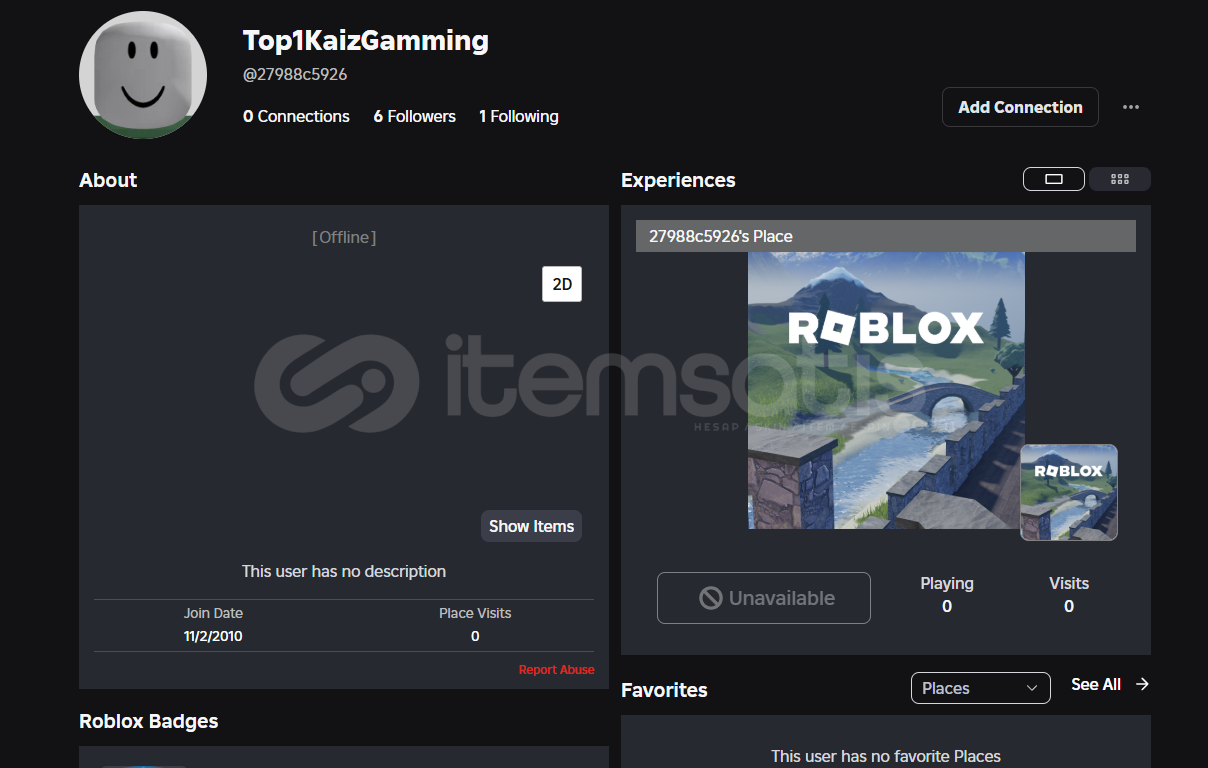Switch Experiences to grid view
Image resolution: width=1208 pixels, height=768 pixels.
coord(1120,179)
